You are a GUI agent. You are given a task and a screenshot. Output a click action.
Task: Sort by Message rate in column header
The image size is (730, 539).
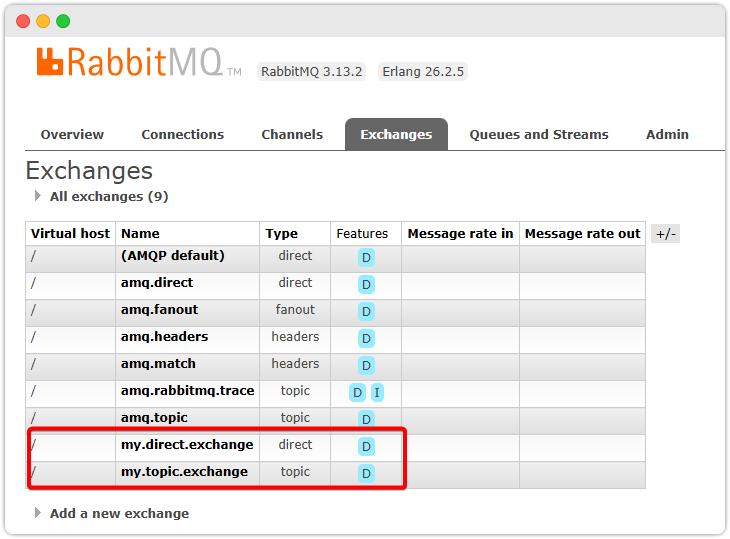pos(460,234)
